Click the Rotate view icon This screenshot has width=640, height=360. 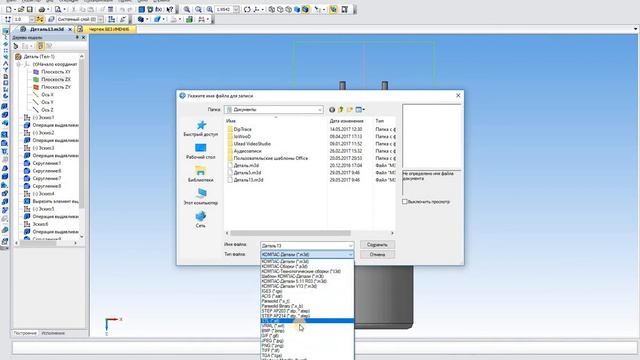coord(247,9)
